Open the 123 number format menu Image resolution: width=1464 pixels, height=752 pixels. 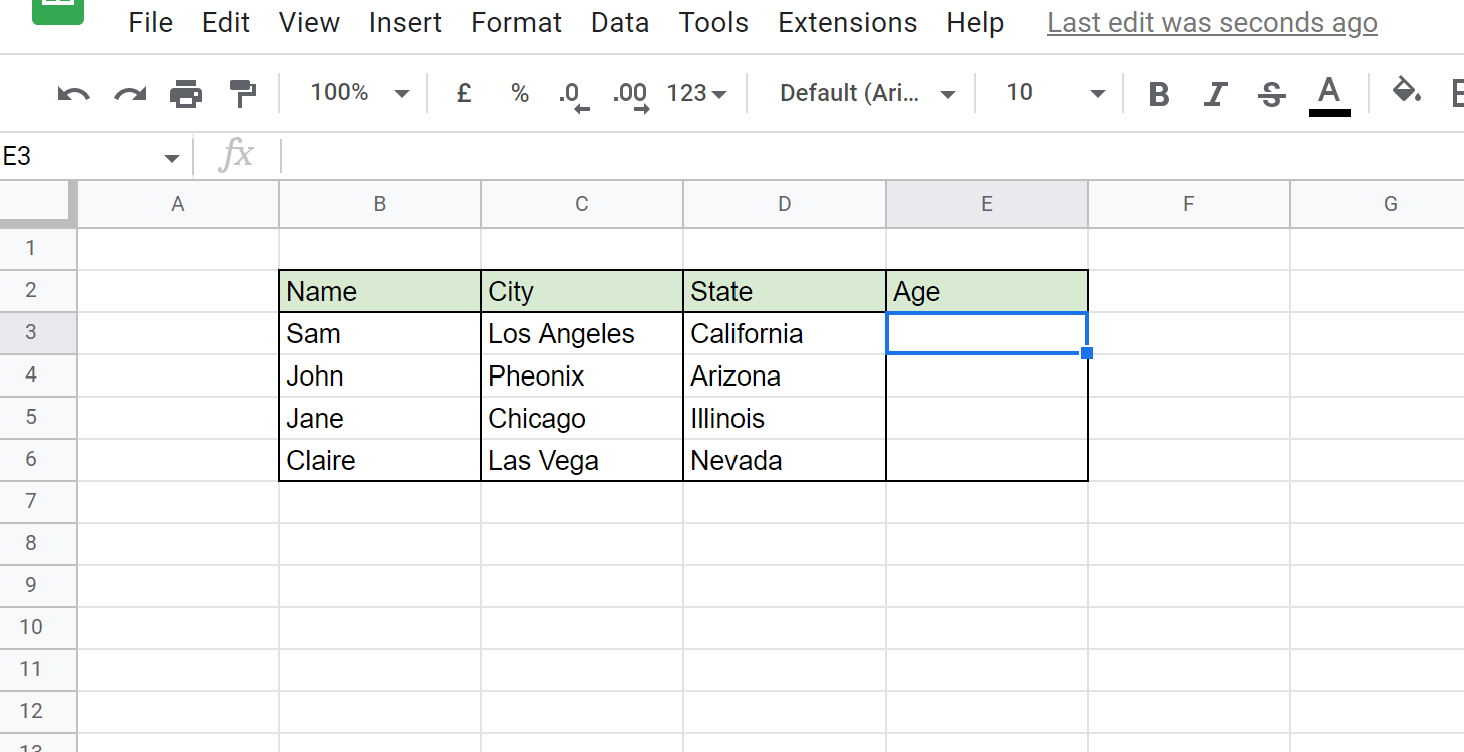pyautogui.click(x=696, y=92)
